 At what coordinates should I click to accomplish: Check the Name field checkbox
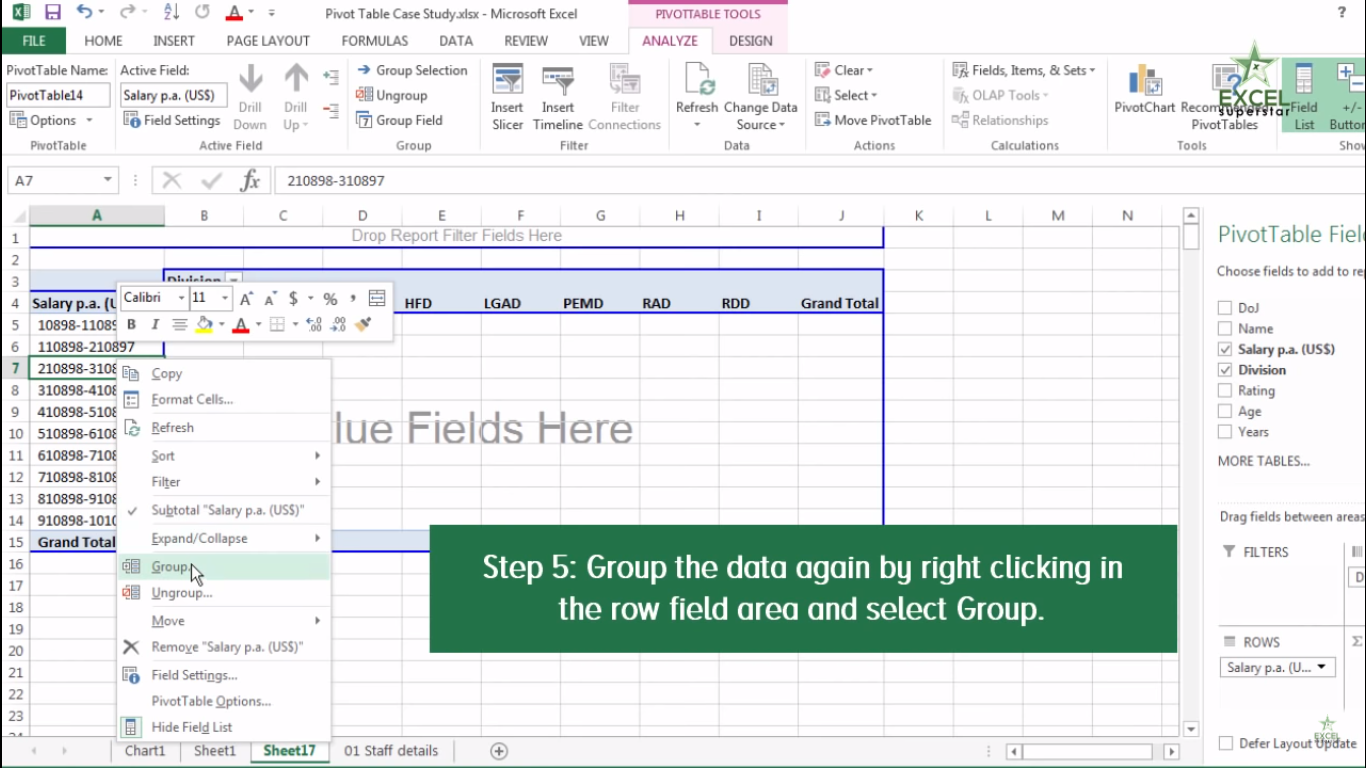click(x=1225, y=328)
